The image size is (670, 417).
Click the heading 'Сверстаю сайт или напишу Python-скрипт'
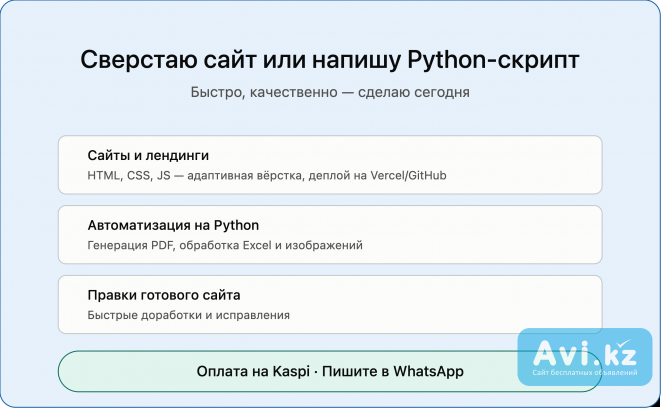tap(329, 59)
